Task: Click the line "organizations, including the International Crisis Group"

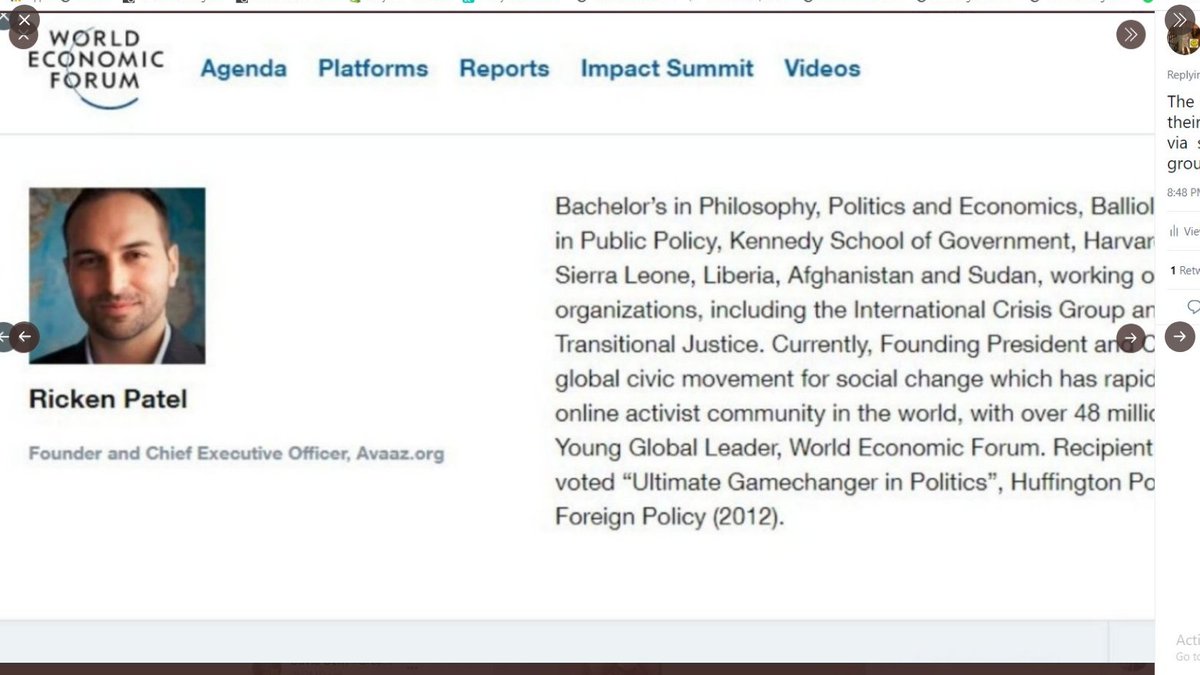Action: tap(855, 310)
